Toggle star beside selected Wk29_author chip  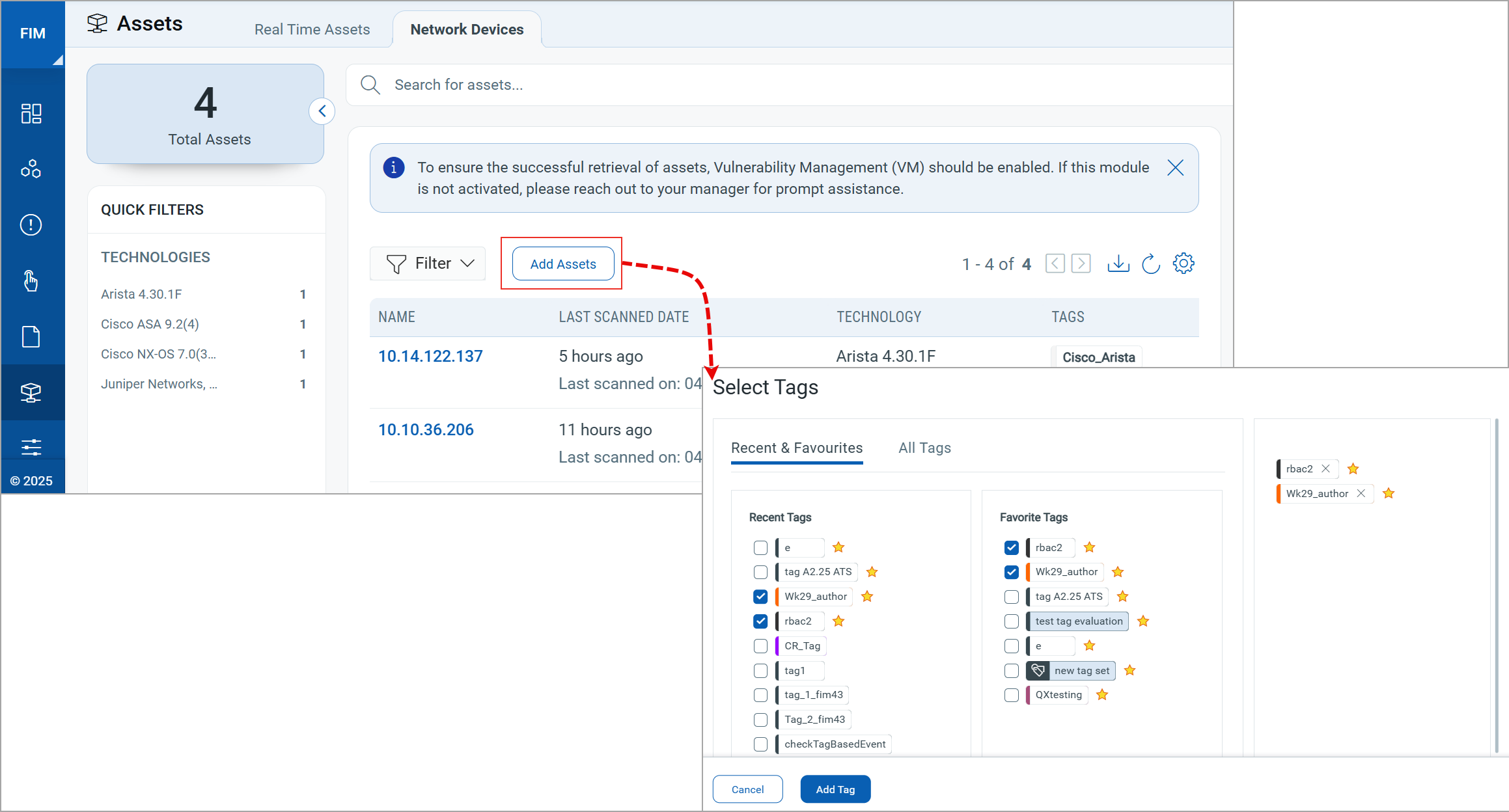pyautogui.click(x=1389, y=493)
